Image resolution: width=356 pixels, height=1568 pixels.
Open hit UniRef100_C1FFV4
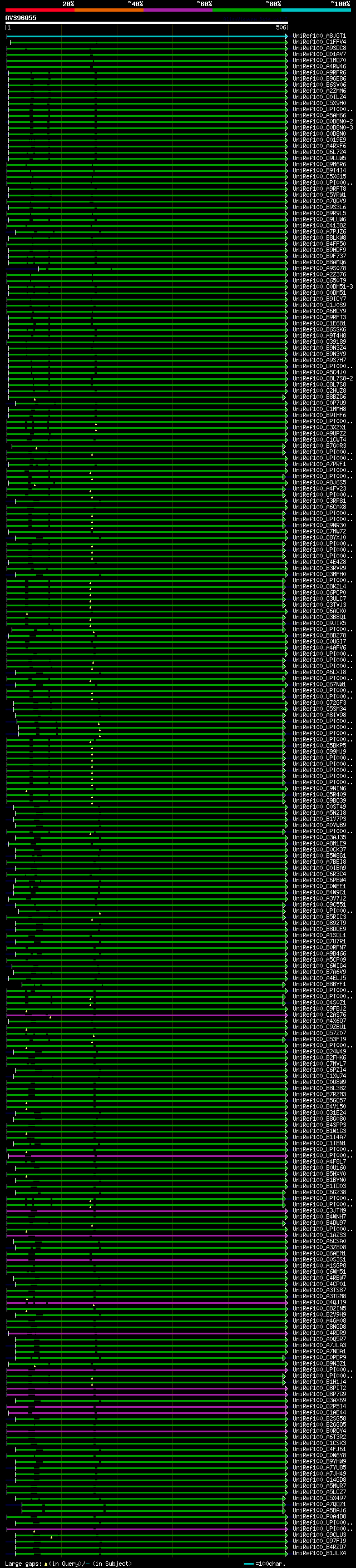click(x=319, y=42)
